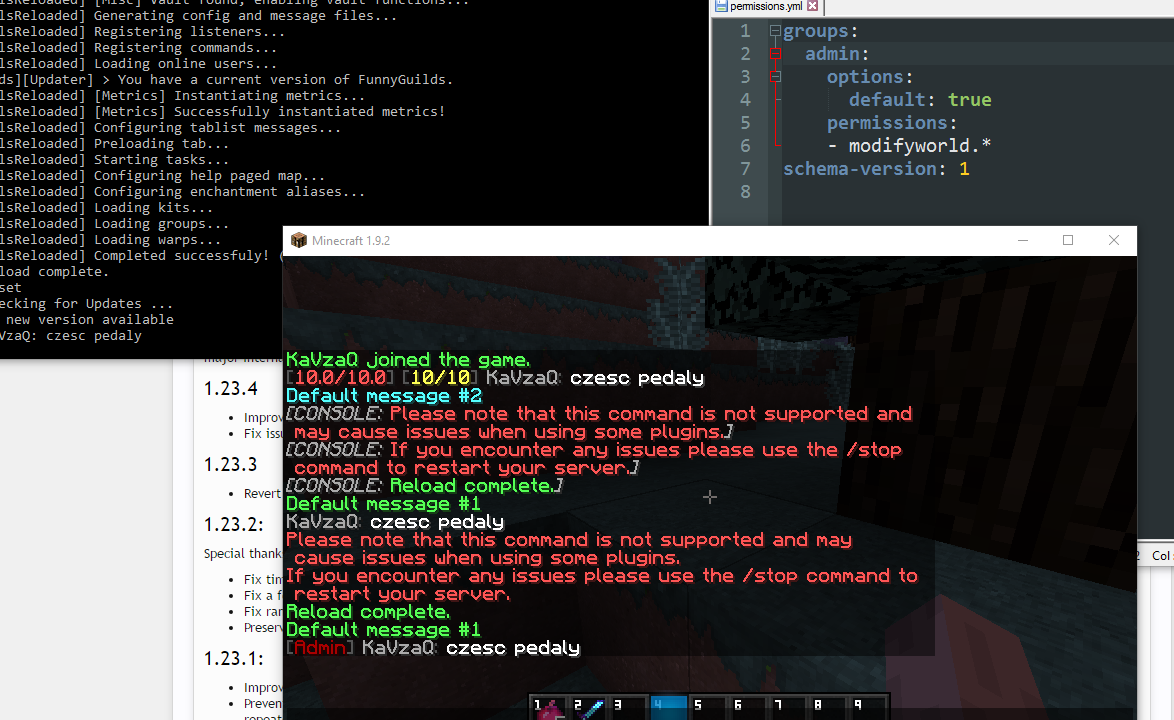1174x720 pixels.
Task: Click line number 4 in editor margin
Action: pyautogui.click(x=745, y=100)
